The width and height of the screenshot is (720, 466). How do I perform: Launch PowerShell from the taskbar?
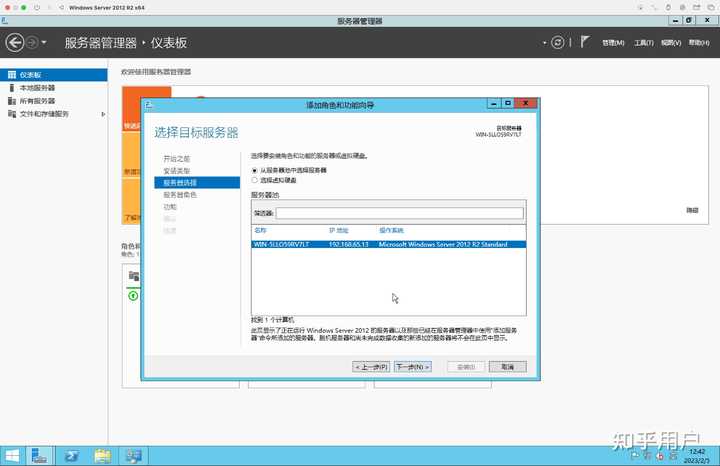71,456
